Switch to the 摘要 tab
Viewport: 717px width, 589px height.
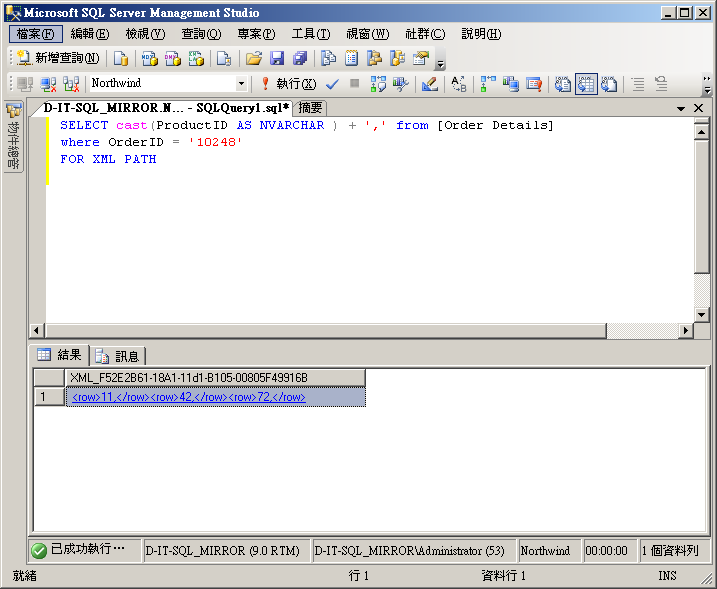(310, 108)
